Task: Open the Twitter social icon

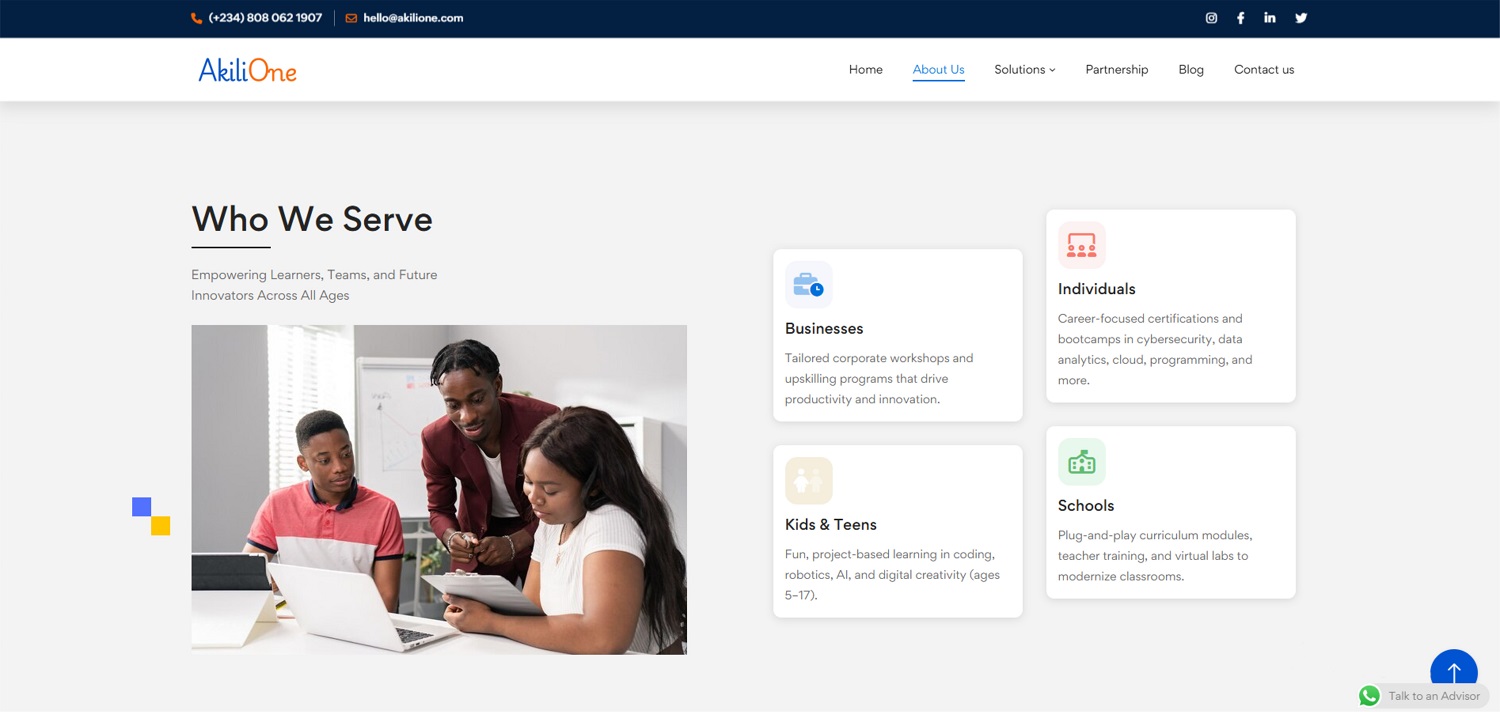Action: coord(1301,18)
